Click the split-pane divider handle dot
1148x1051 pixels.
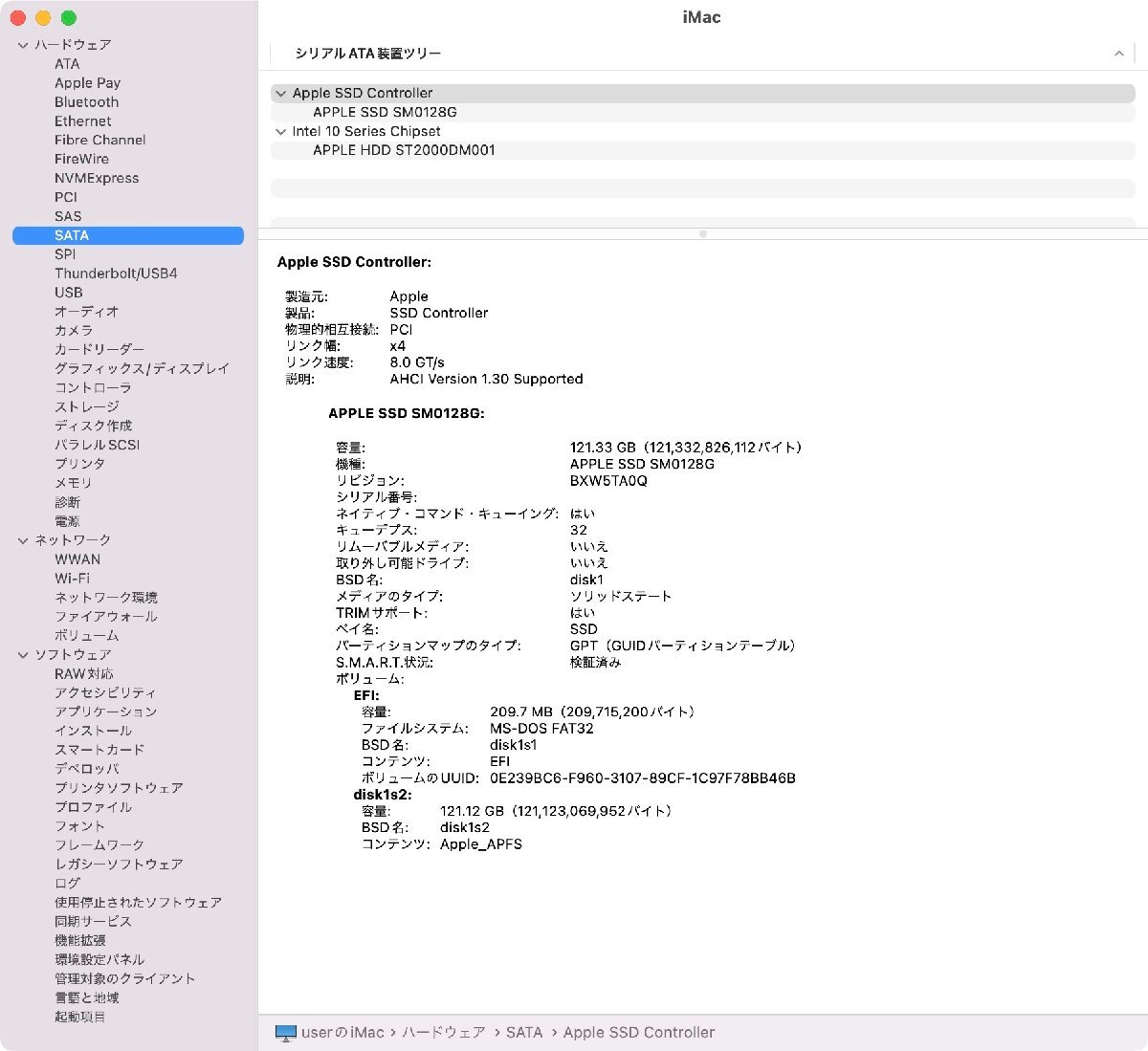[x=703, y=234]
